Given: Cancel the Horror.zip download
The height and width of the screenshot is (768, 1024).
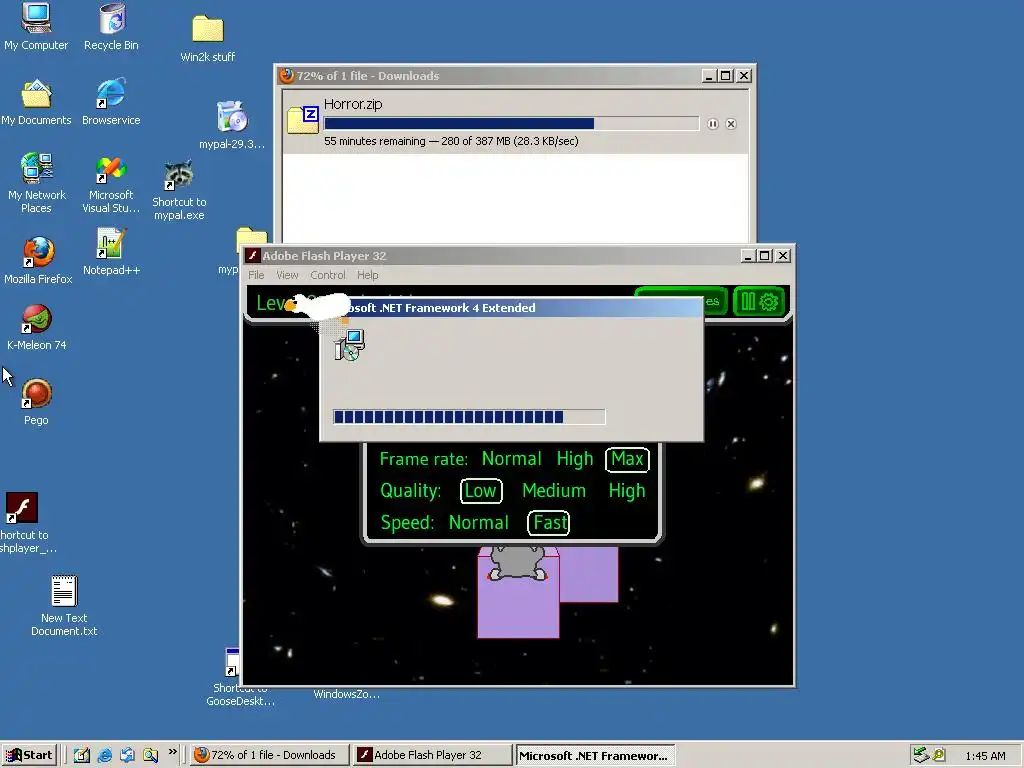Looking at the screenshot, I should (x=731, y=124).
